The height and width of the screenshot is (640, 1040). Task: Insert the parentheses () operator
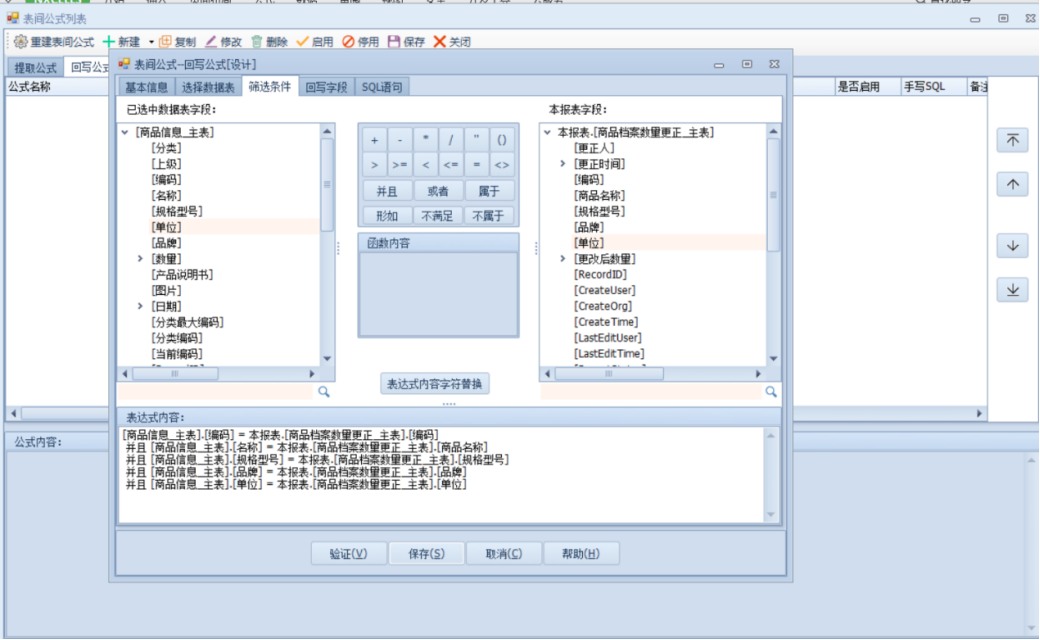click(x=502, y=140)
